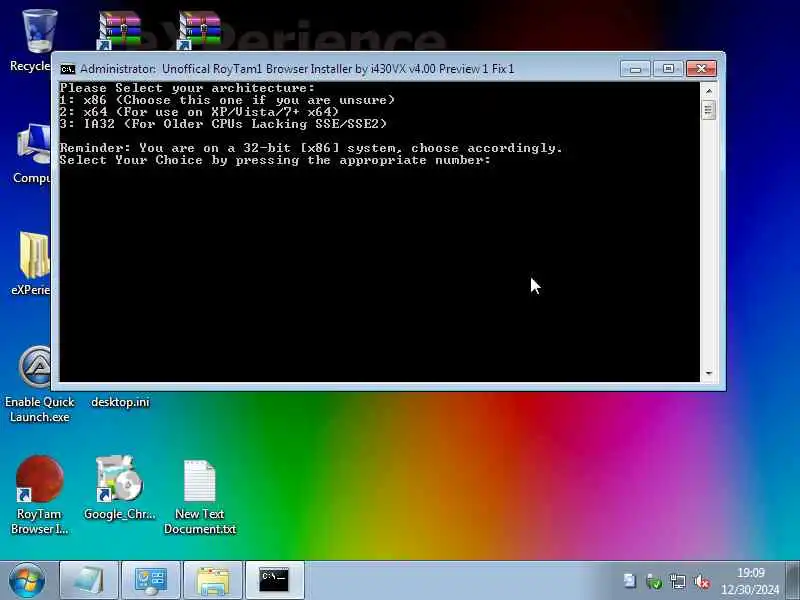Click the document tray icon in notification area

click(x=630, y=581)
